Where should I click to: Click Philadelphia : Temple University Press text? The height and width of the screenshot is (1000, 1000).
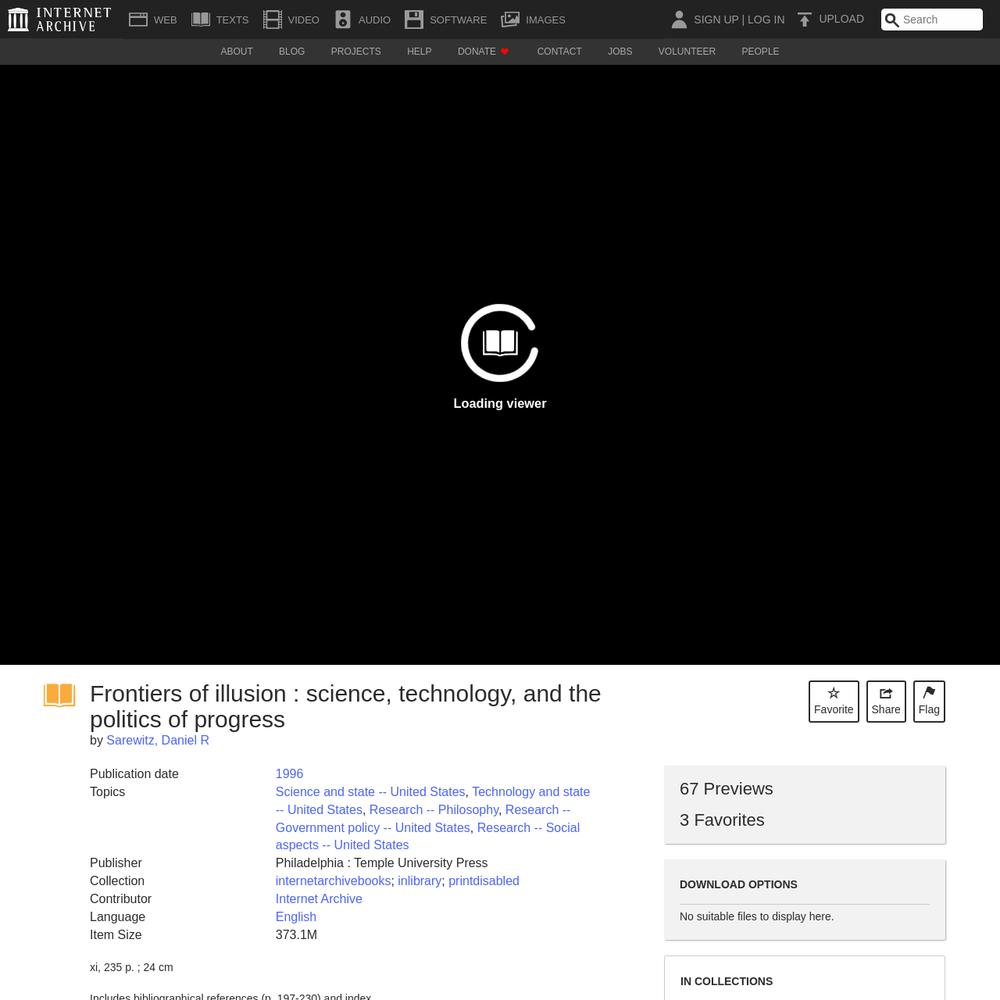coord(381,863)
